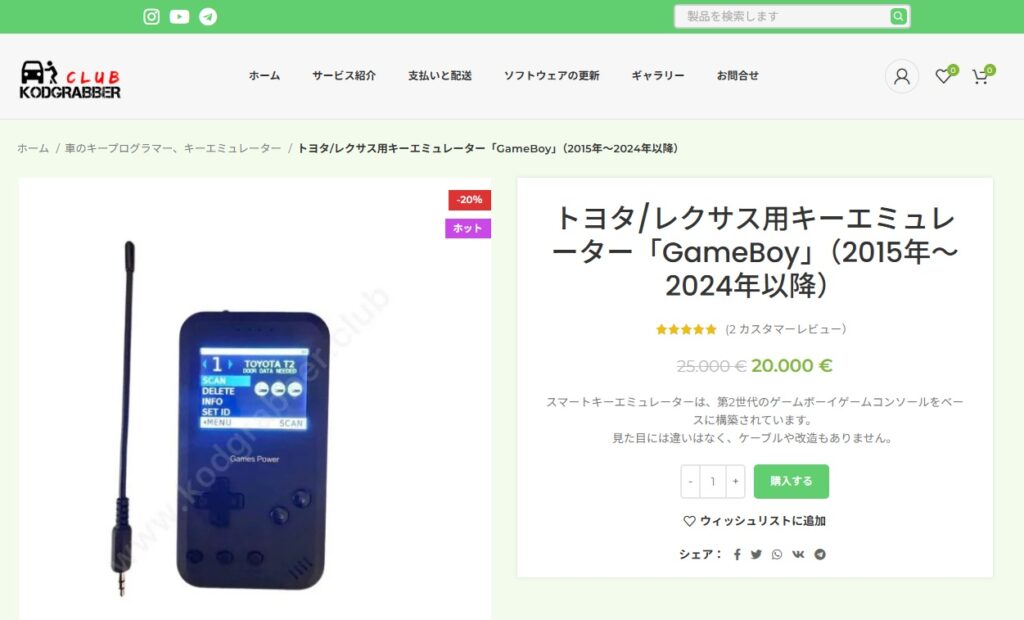Viewport: 1024px width, 620px height.
Task: Share product via WhatsApp
Action: pos(776,554)
